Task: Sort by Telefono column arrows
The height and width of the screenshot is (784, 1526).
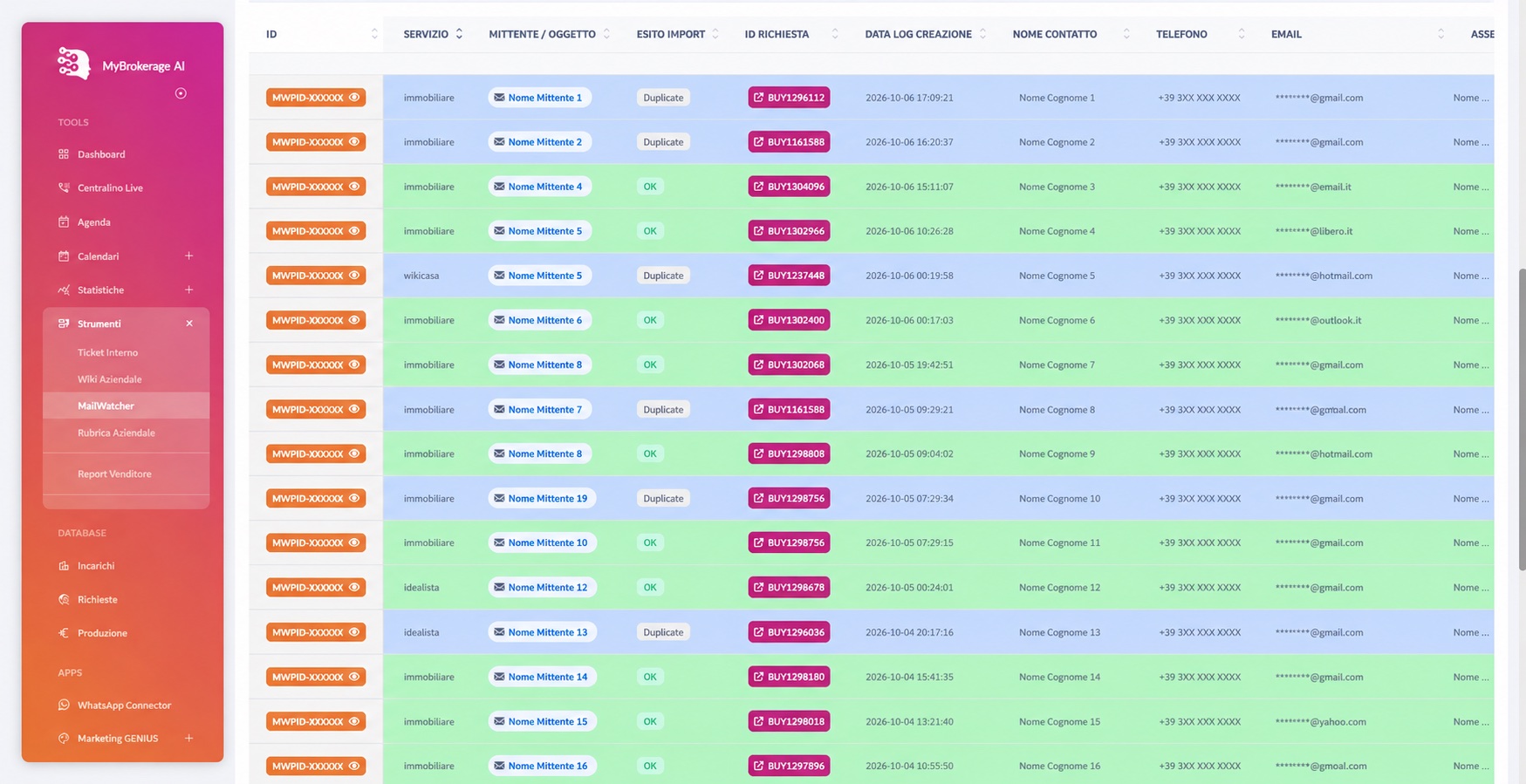Action: point(1241,34)
